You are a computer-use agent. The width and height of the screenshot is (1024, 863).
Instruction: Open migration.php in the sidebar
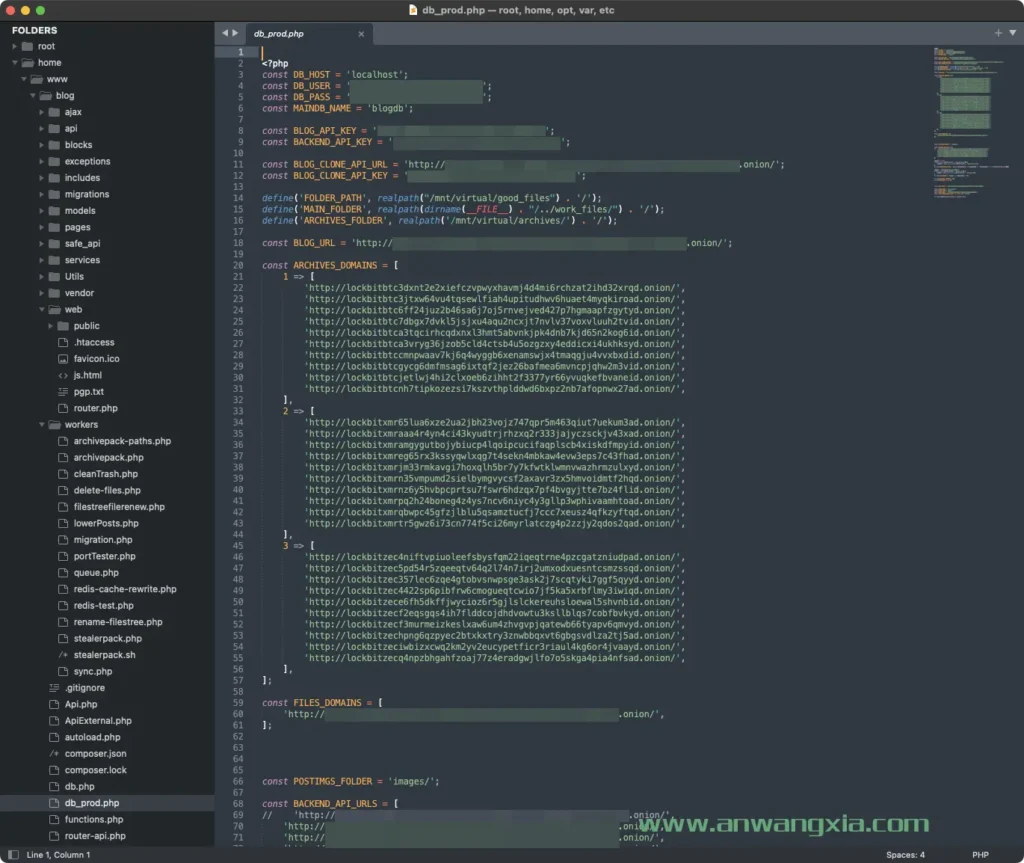pyautogui.click(x=103, y=540)
